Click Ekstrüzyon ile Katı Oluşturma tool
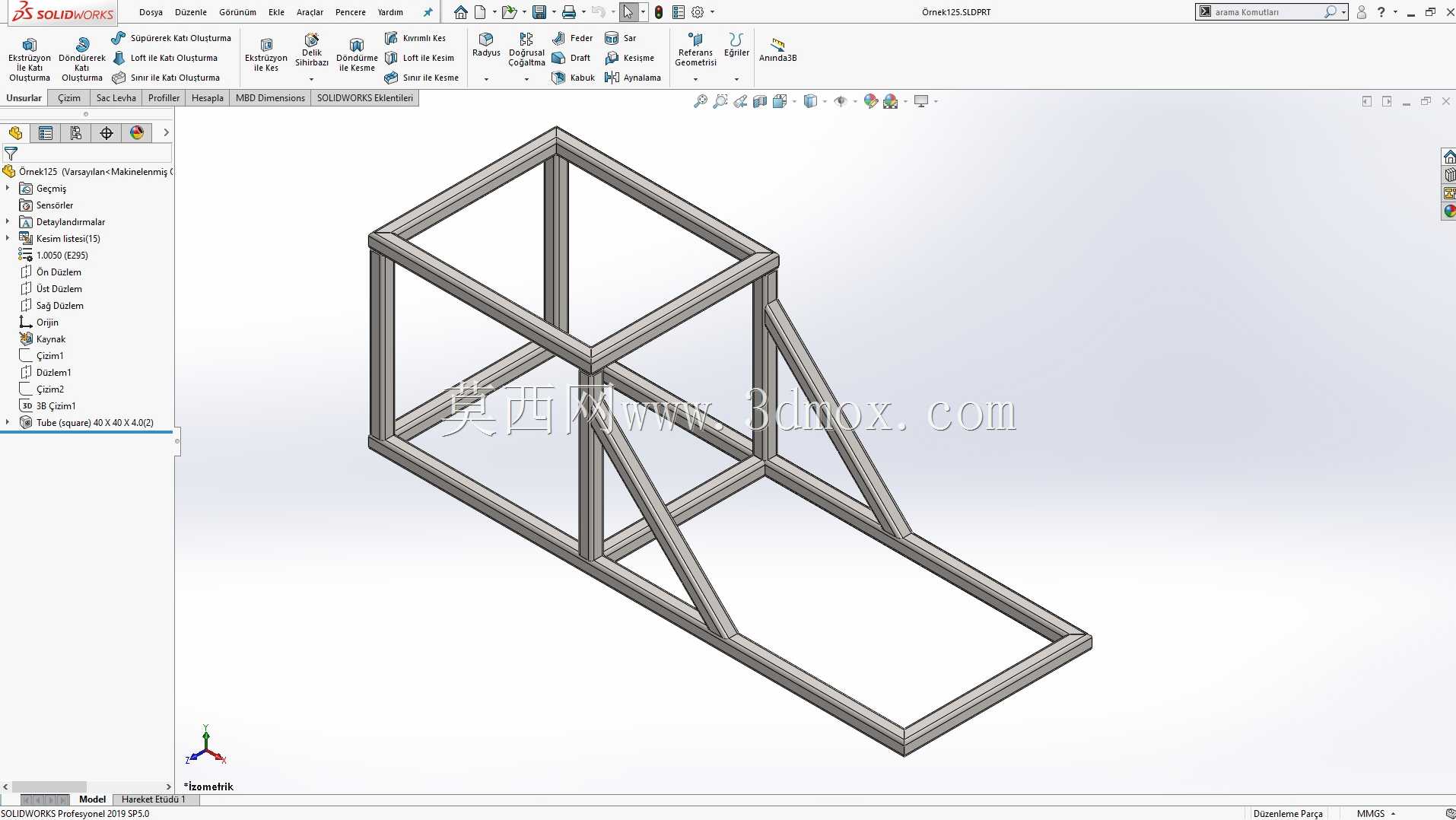Screen dimensions: 1456x820 30,59
